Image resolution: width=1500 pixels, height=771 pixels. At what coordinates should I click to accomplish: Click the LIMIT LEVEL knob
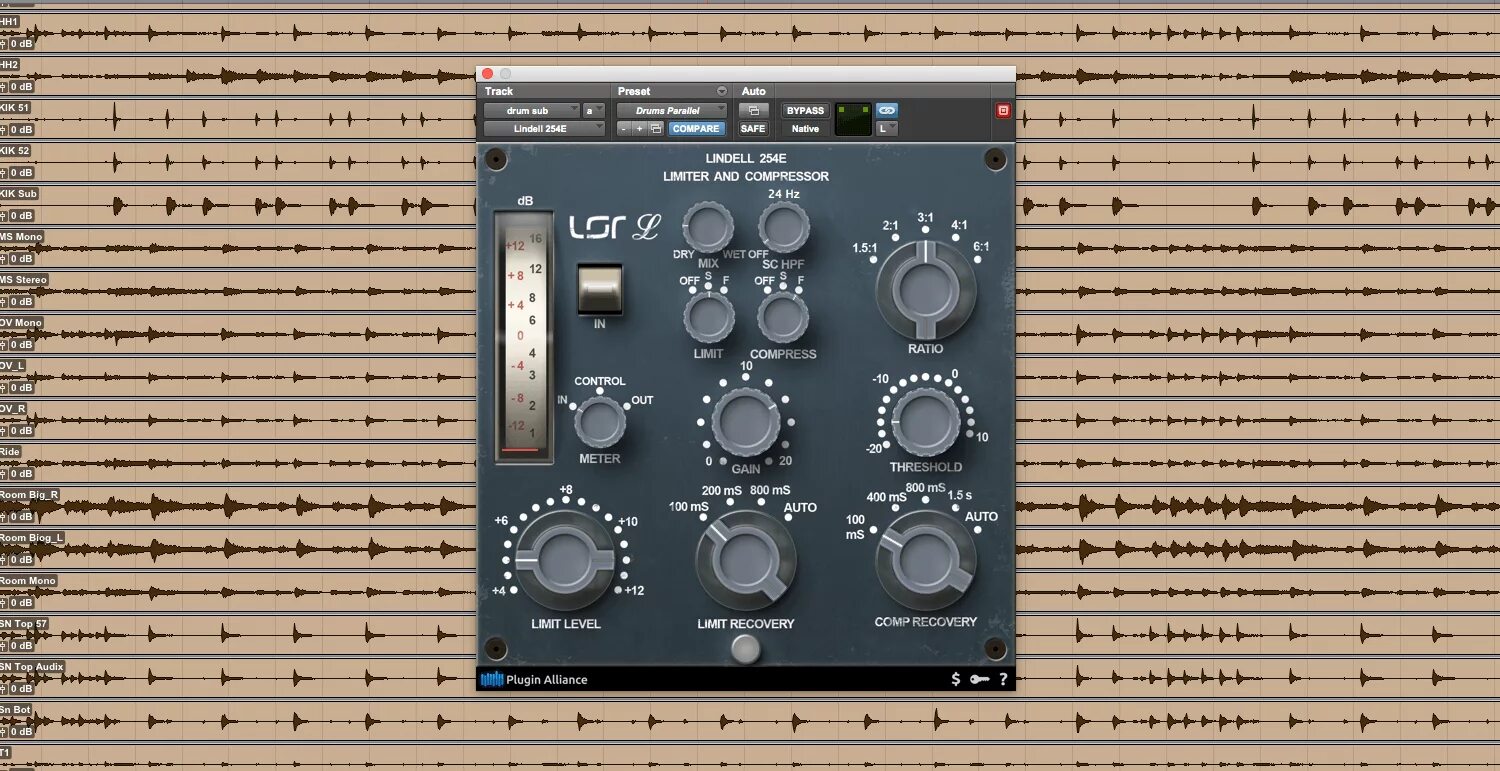(563, 560)
